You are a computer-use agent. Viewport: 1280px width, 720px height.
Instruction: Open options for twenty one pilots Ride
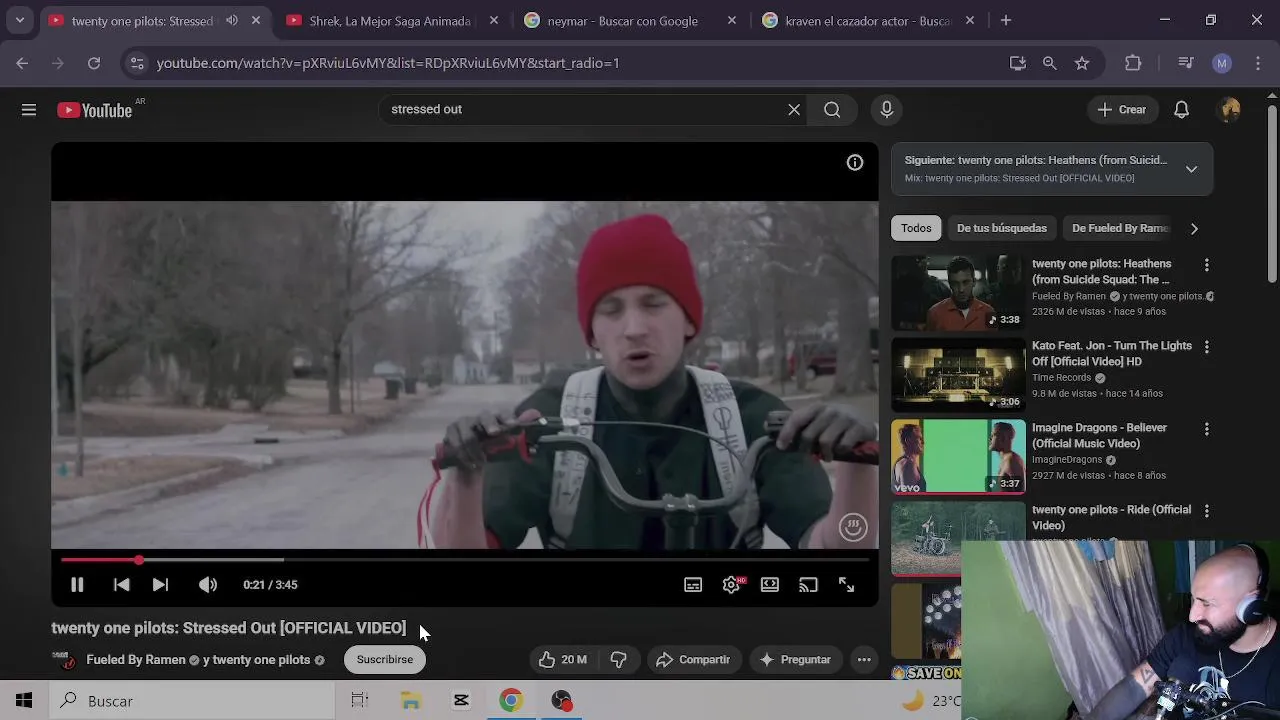[x=1207, y=511]
